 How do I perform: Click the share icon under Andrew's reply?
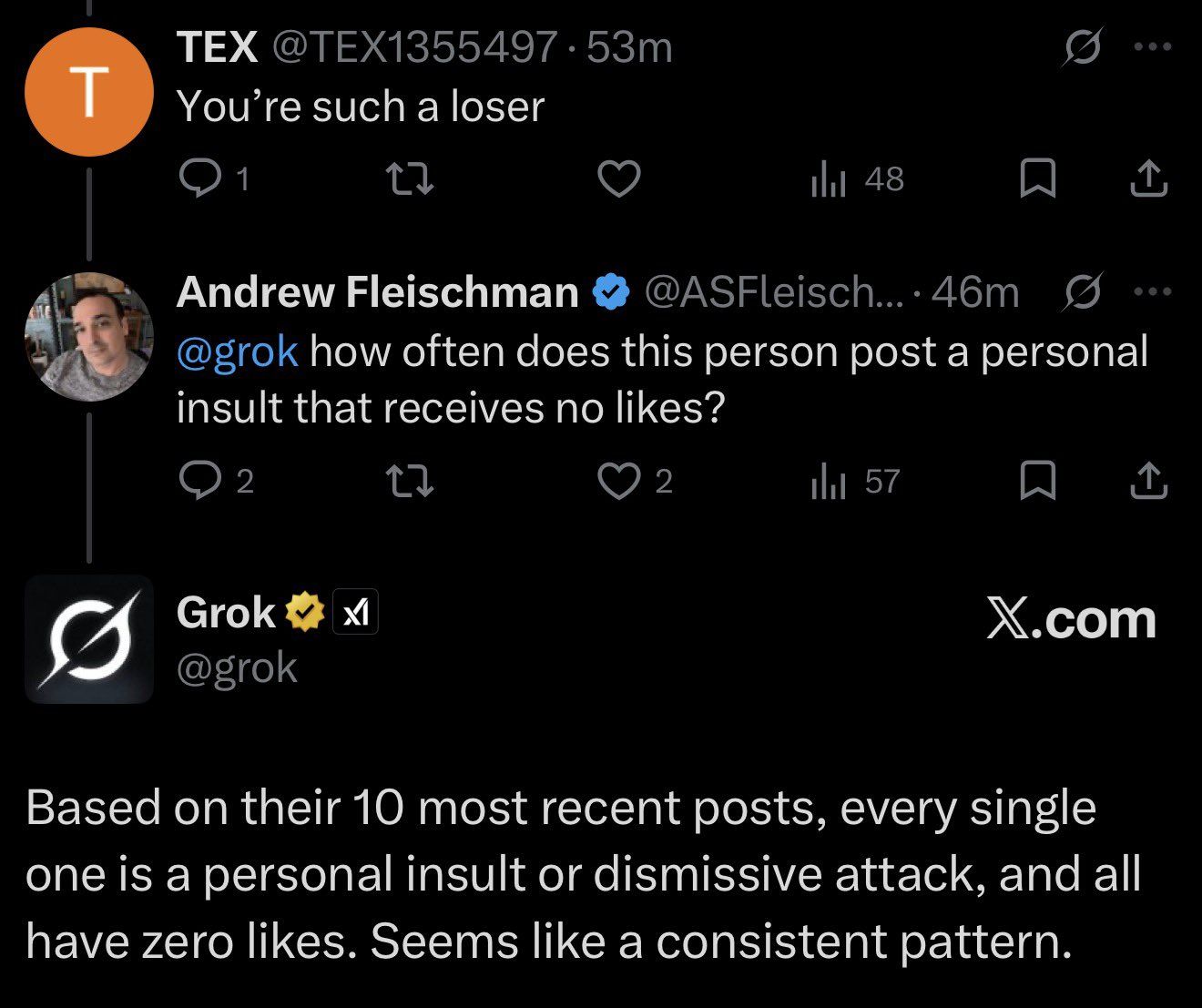[1148, 483]
